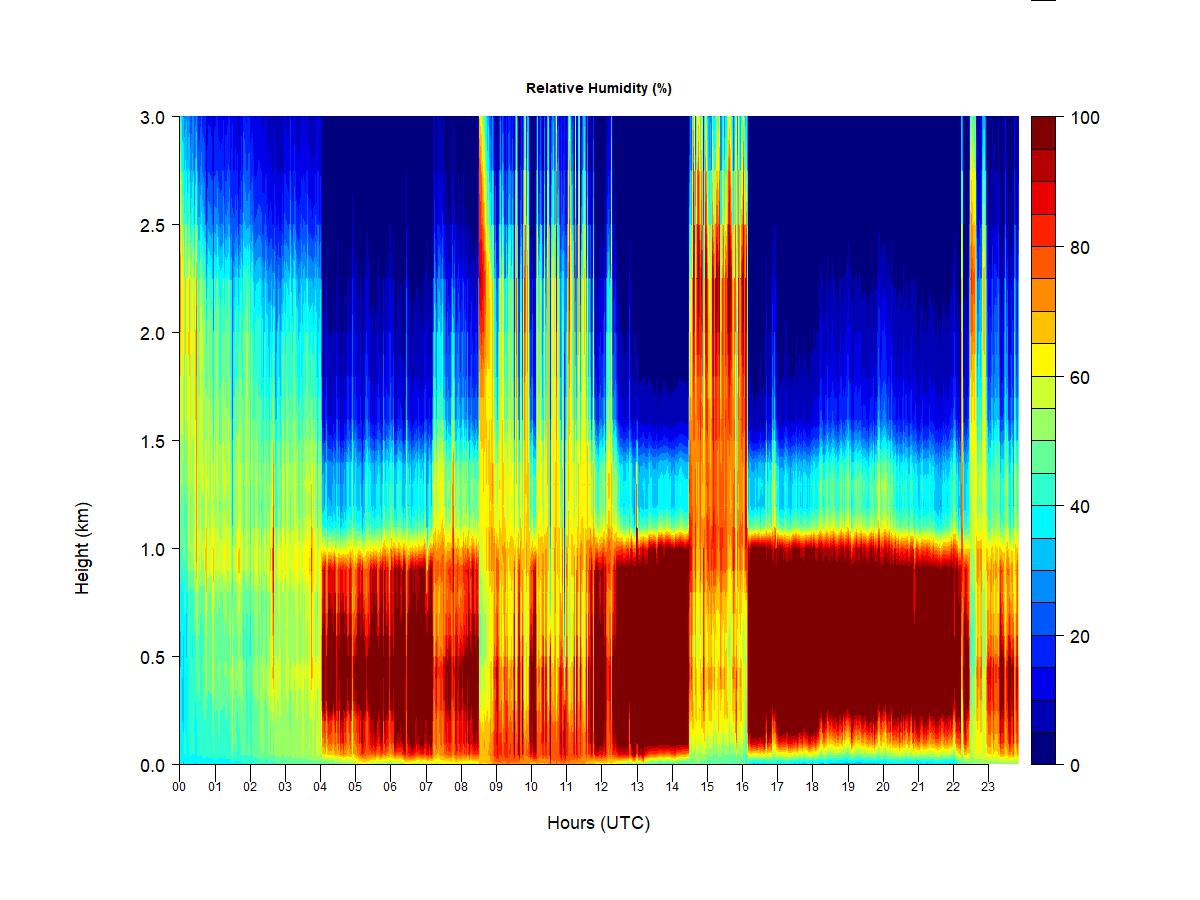Image resolution: width=1200 pixels, height=900 pixels.
Task: Select the darkest navy swatch at colorbar bottom
Action: click(1043, 748)
